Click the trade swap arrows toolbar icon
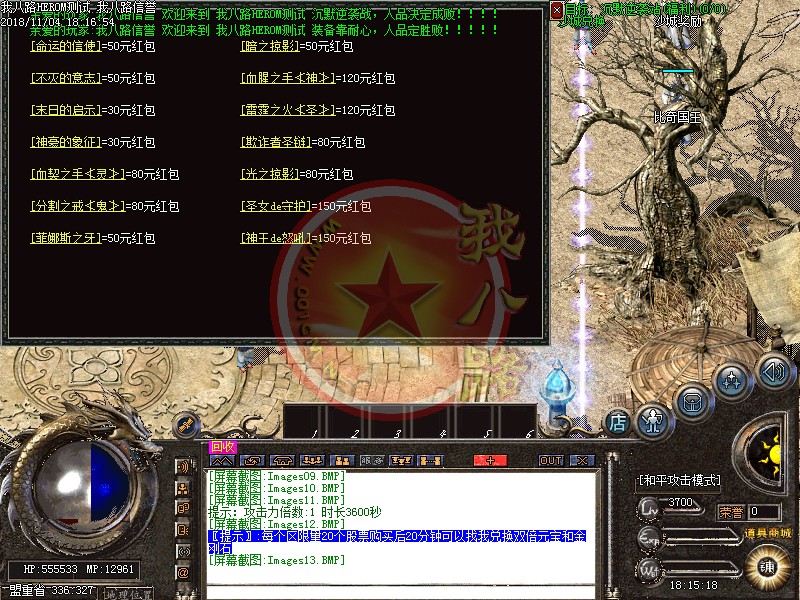Viewport: 800px width, 600px height. 252,461
